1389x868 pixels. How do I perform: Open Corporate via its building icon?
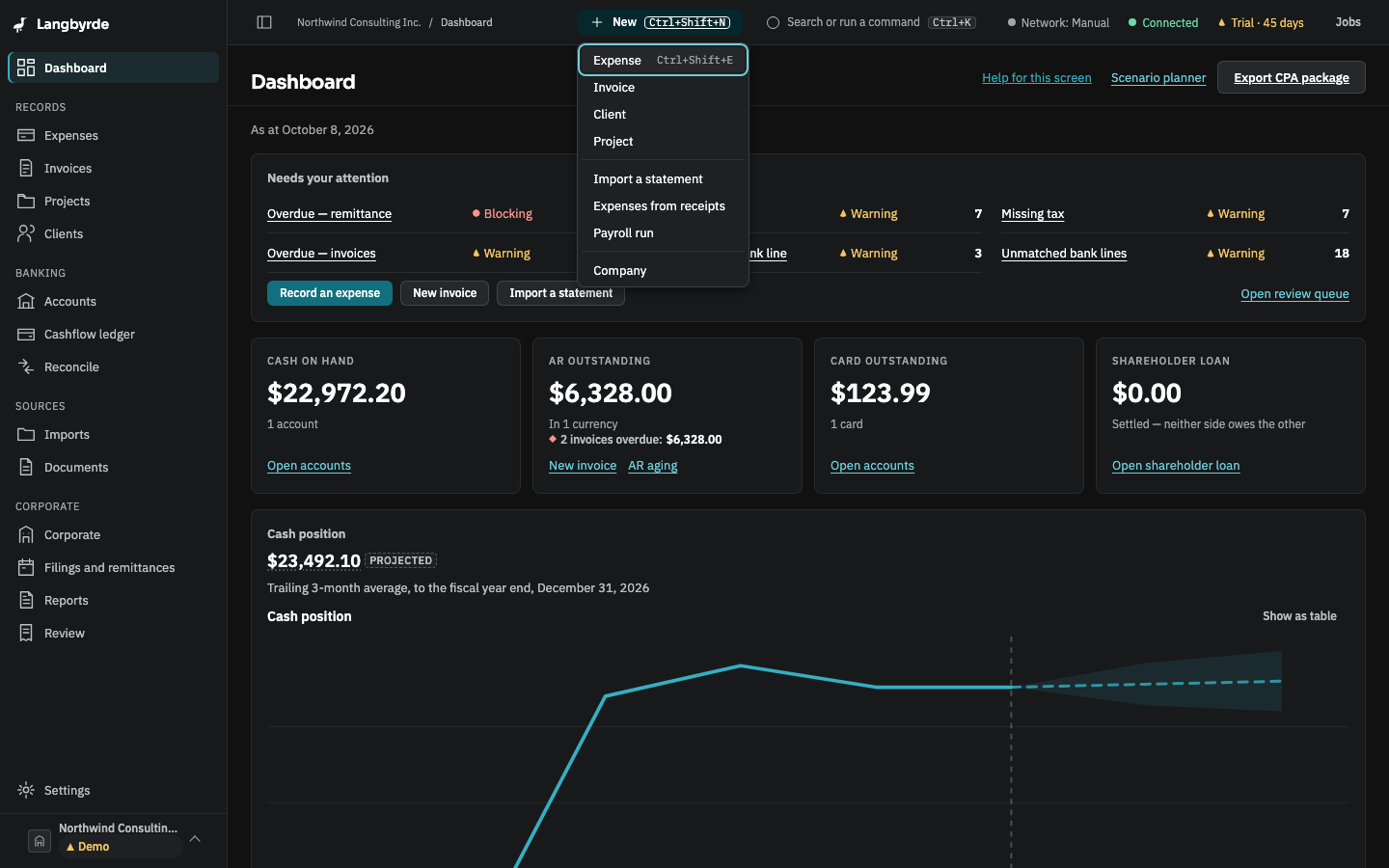pyautogui.click(x=26, y=534)
